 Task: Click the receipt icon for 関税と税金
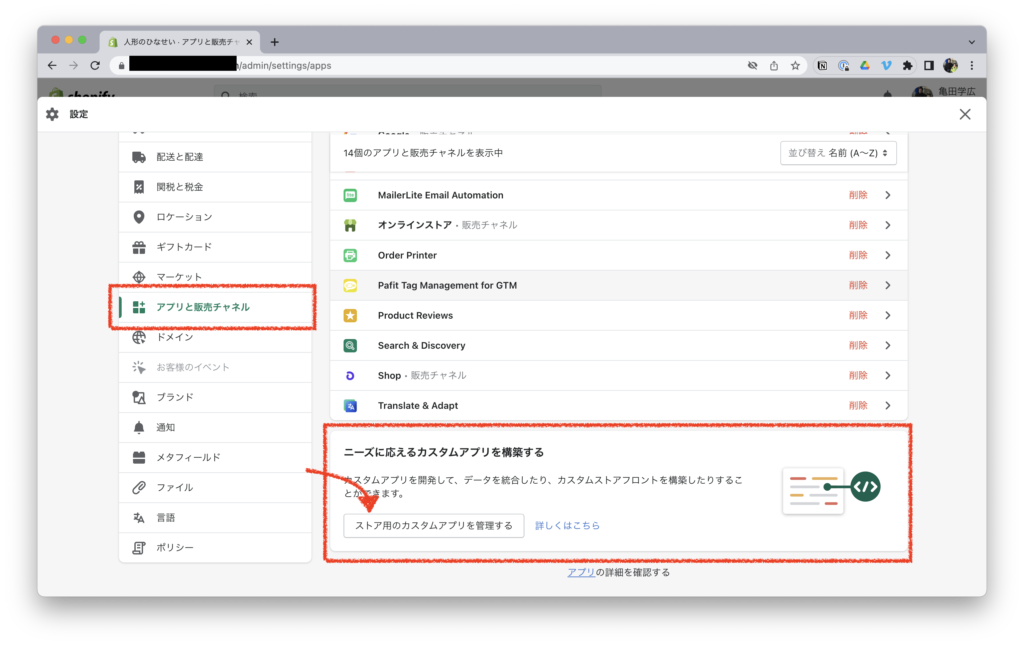coord(139,187)
